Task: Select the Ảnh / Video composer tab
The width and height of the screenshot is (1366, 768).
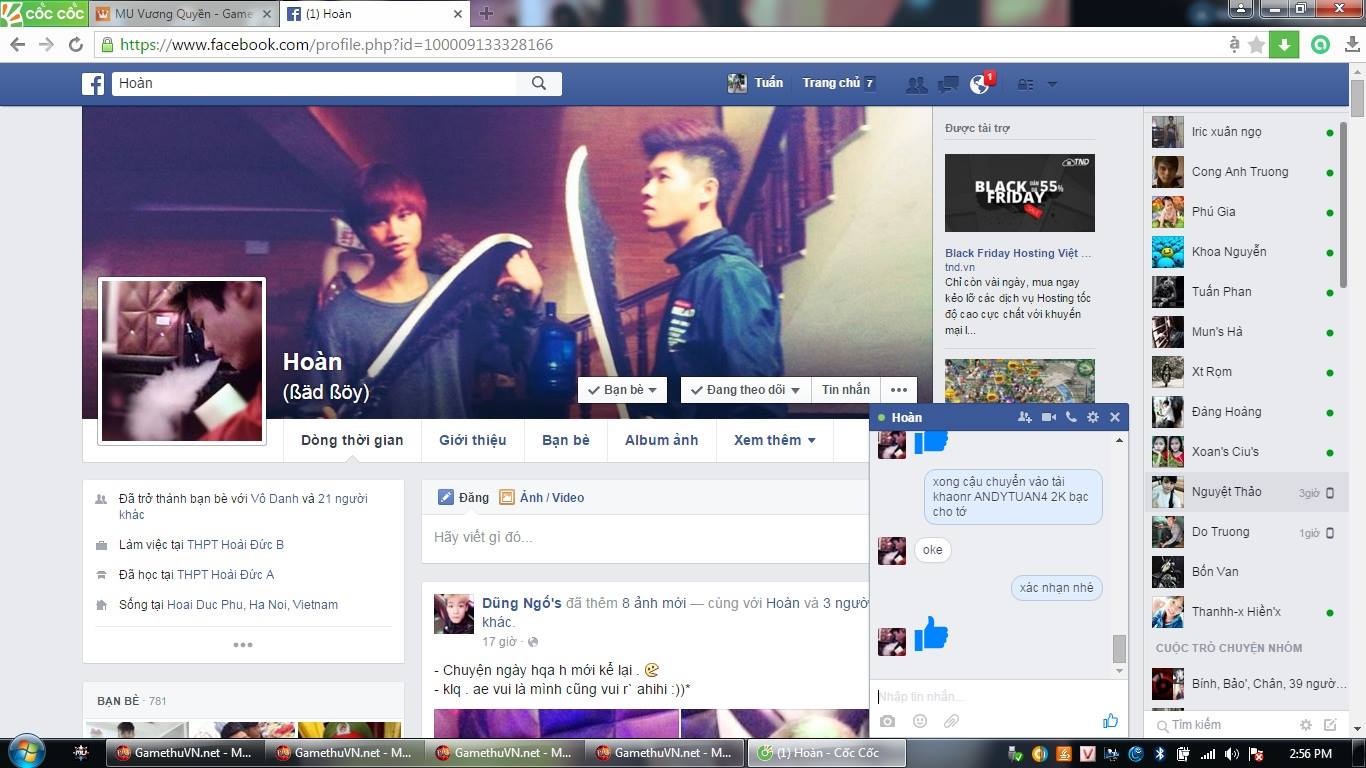Action: 541,497
